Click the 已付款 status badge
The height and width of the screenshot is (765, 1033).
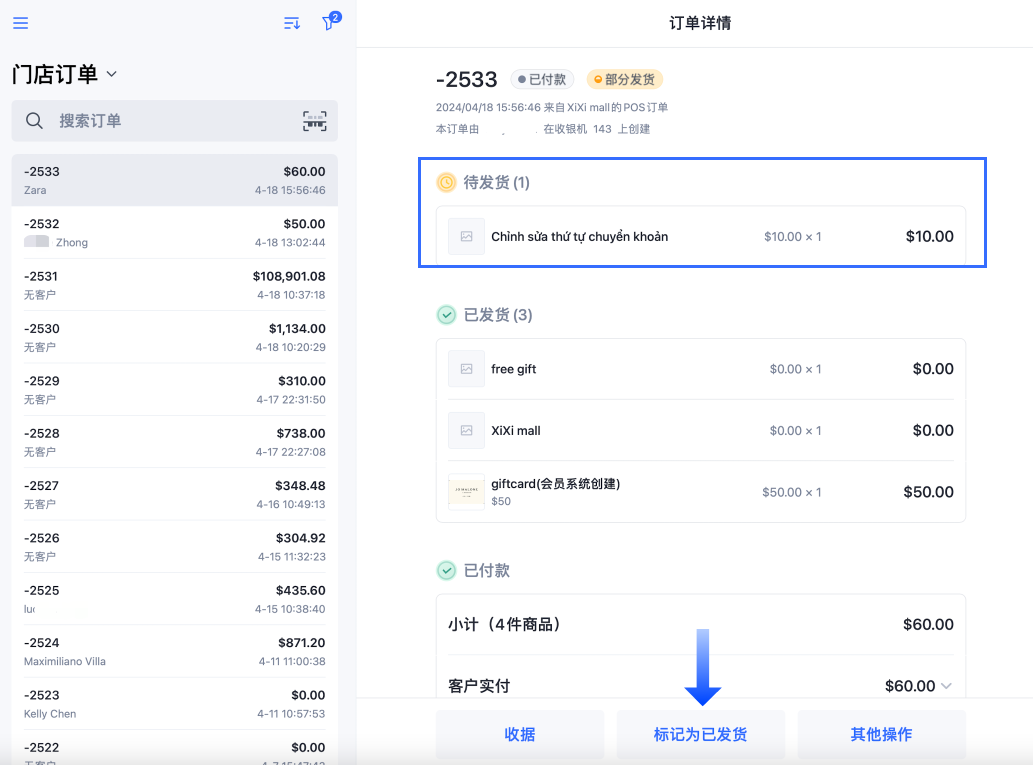coord(542,80)
